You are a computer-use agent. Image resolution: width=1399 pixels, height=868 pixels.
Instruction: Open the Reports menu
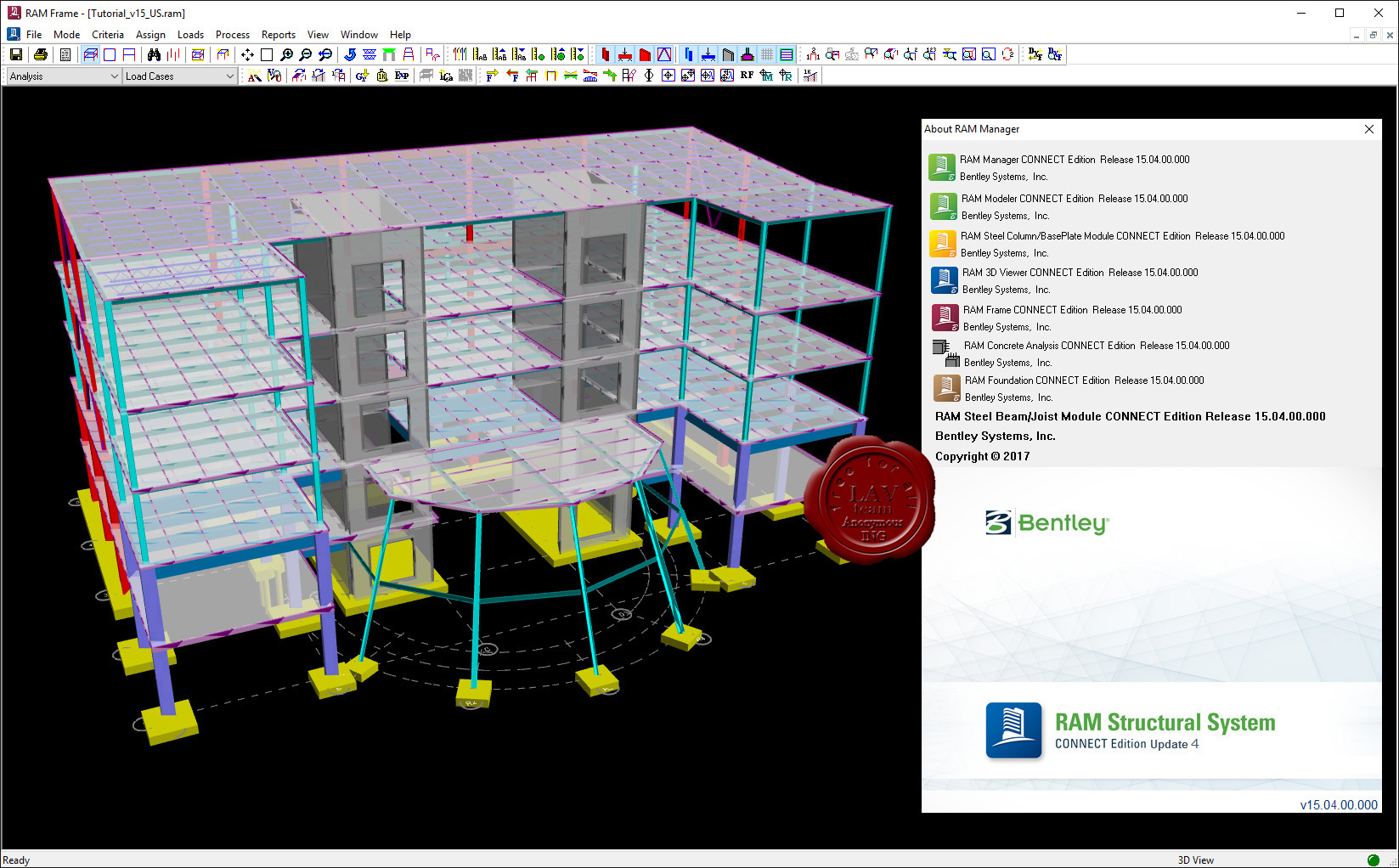click(279, 35)
